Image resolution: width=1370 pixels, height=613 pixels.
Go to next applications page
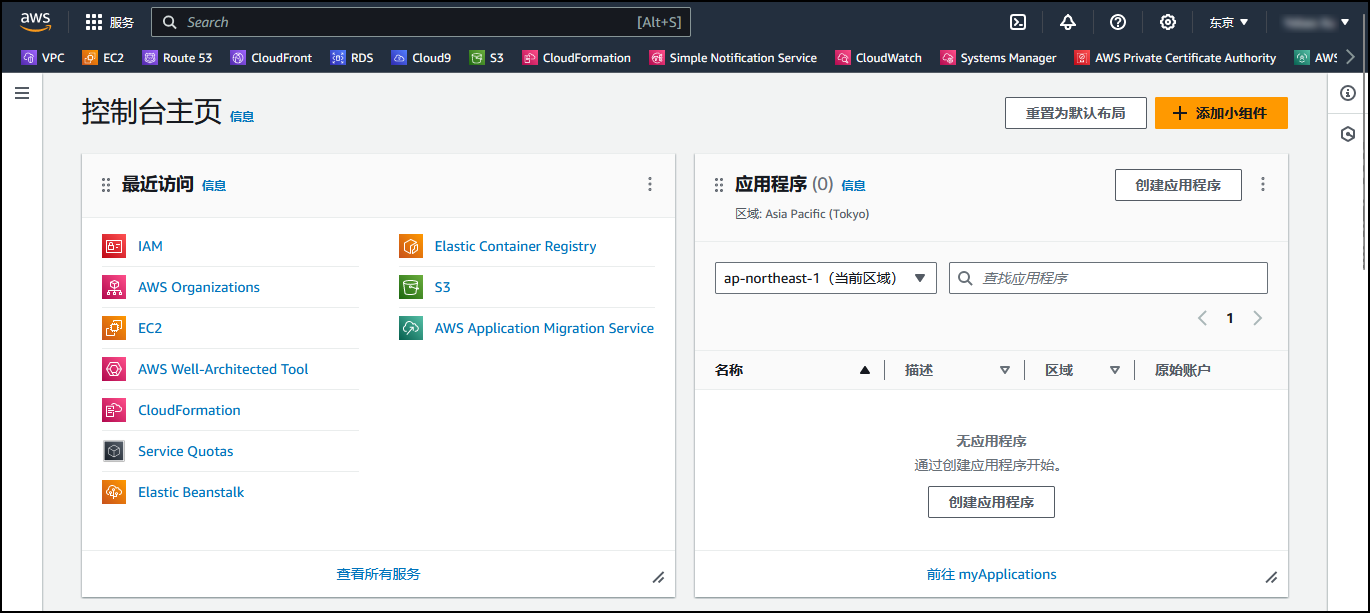(1258, 318)
